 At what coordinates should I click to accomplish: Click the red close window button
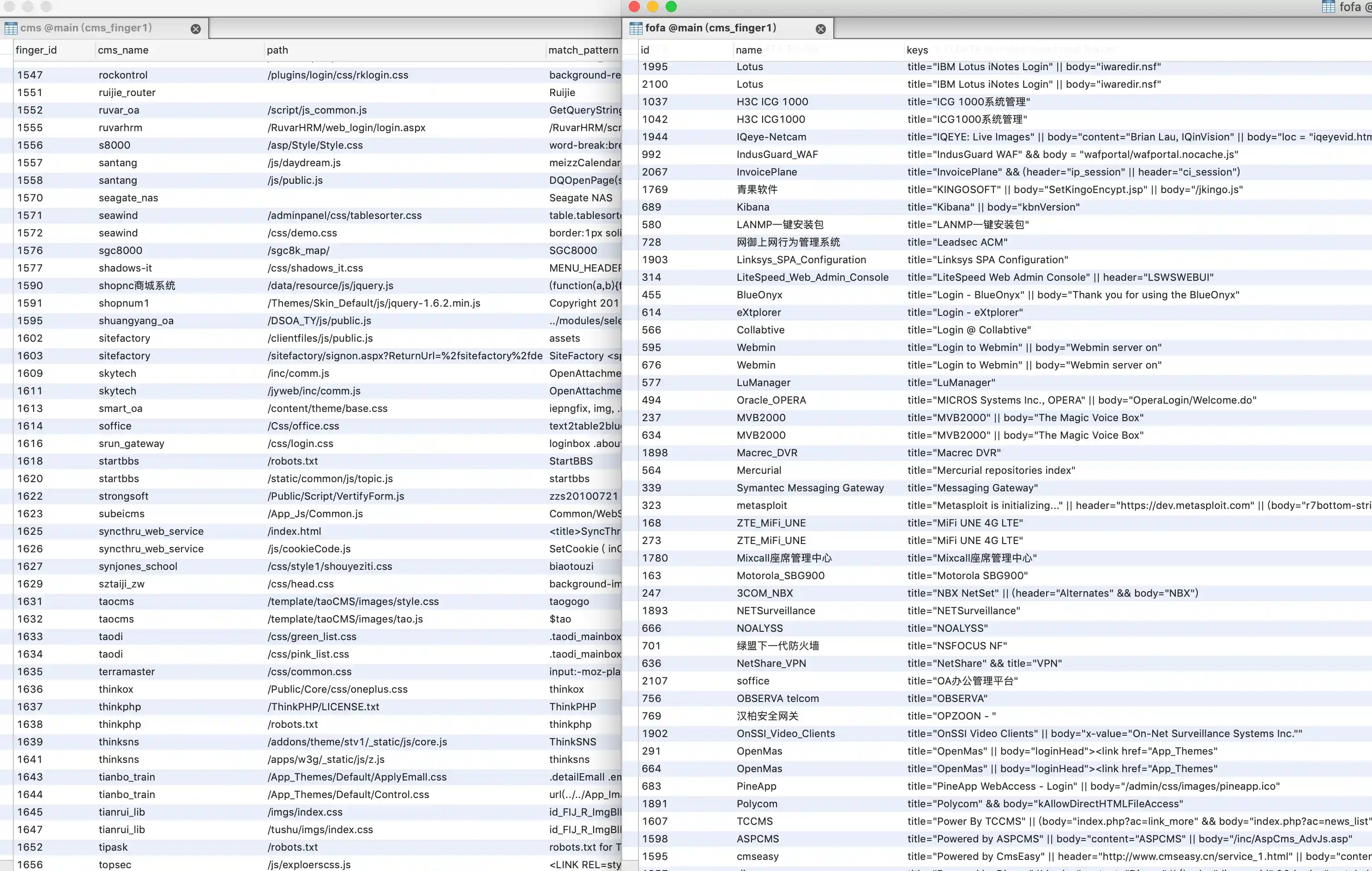(634, 6)
